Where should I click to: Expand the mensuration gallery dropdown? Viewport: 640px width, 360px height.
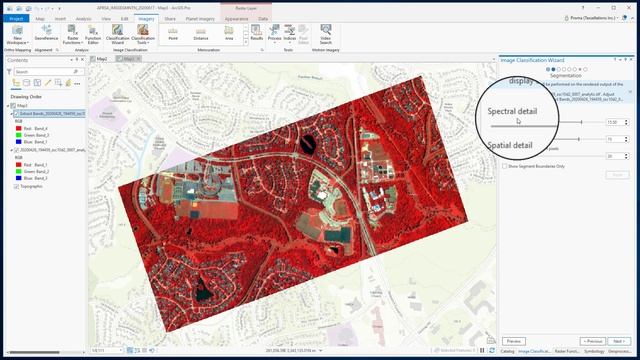(246, 42)
